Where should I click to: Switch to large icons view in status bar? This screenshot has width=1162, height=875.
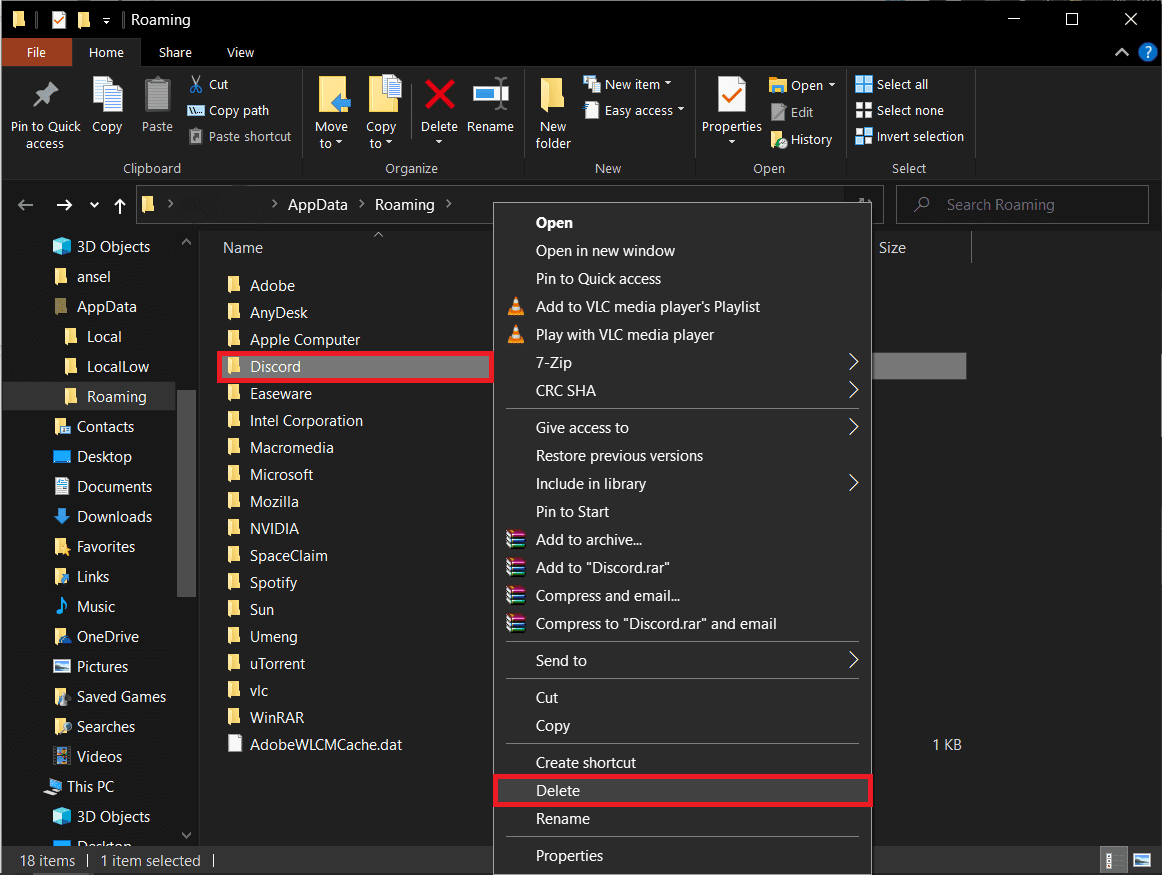click(1141, 860)
